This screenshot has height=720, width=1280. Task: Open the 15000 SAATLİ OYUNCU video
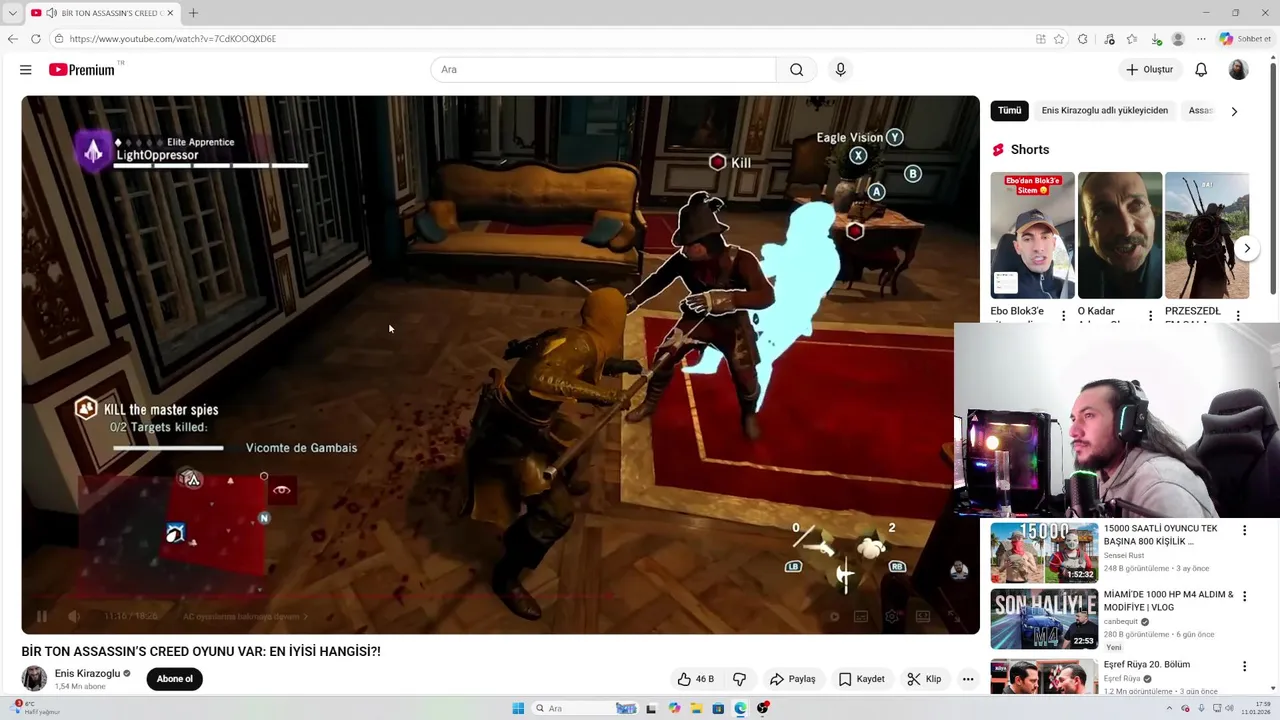(x=1044, y=552)
